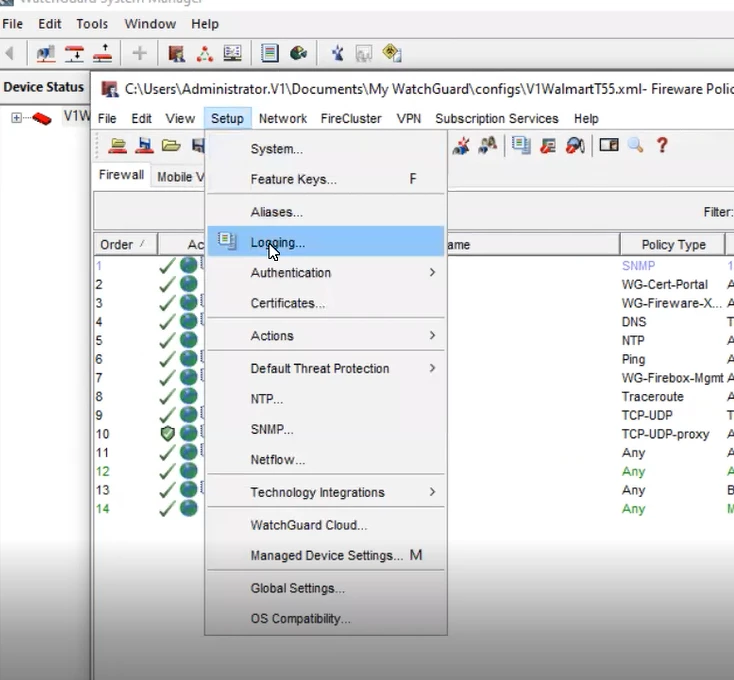Open the Network menu in Policy Manager
734x680 pixels.
(x=283, y=118)
